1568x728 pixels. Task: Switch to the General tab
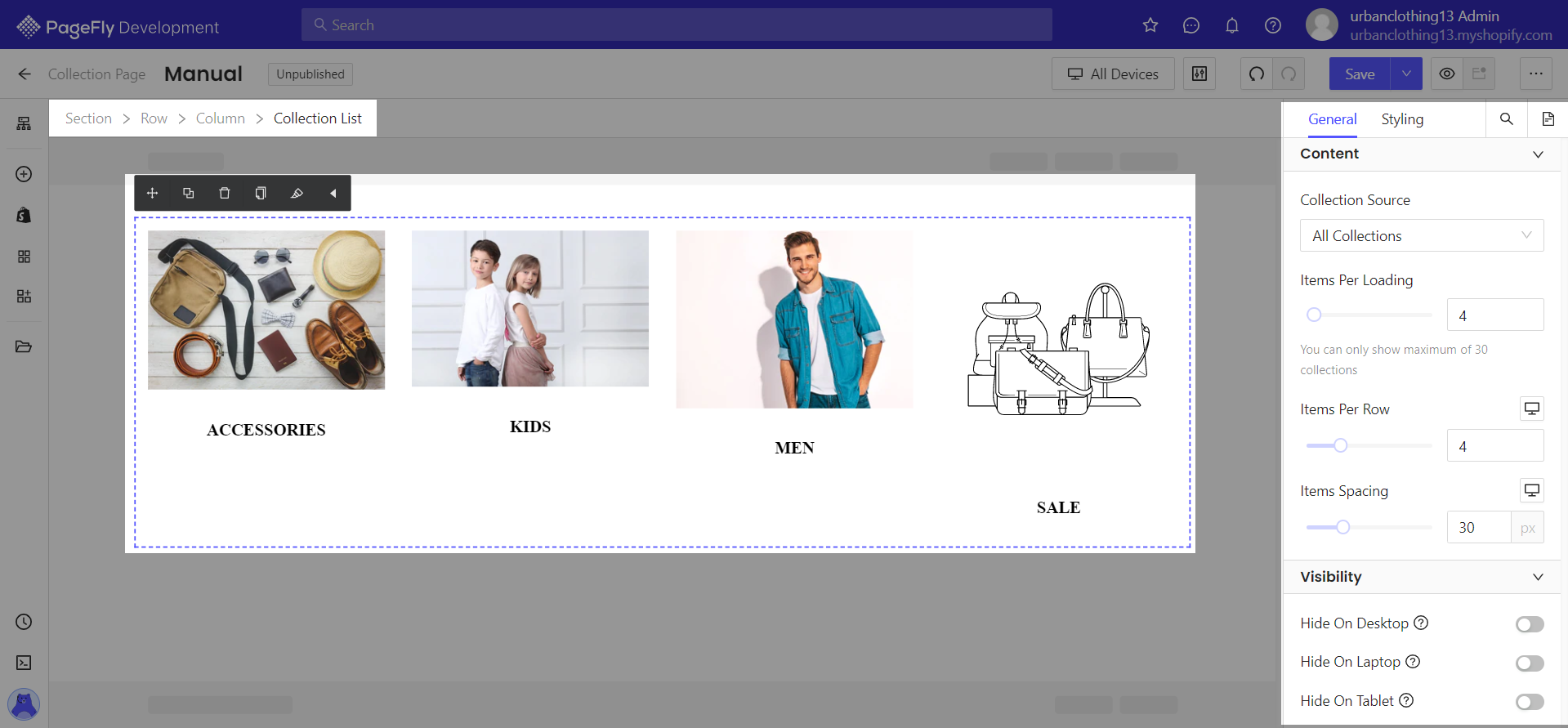[x=1332, y=119]
